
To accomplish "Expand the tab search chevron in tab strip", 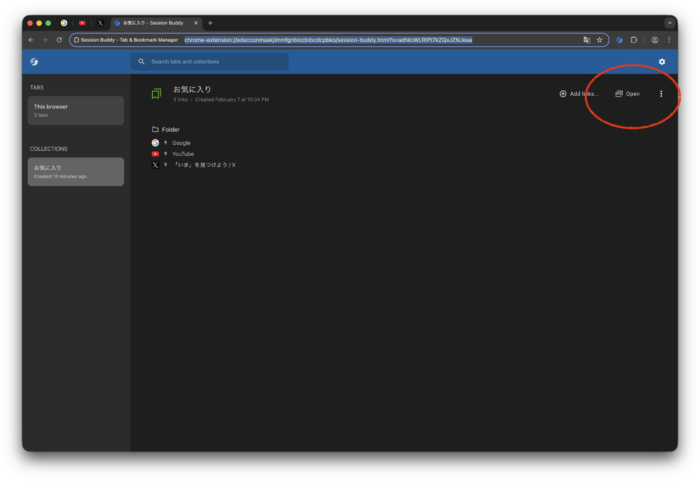I will [669, 22].
